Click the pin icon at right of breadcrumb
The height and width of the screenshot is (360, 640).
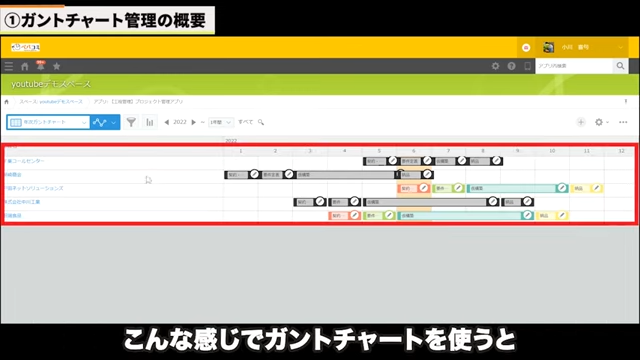626,102
